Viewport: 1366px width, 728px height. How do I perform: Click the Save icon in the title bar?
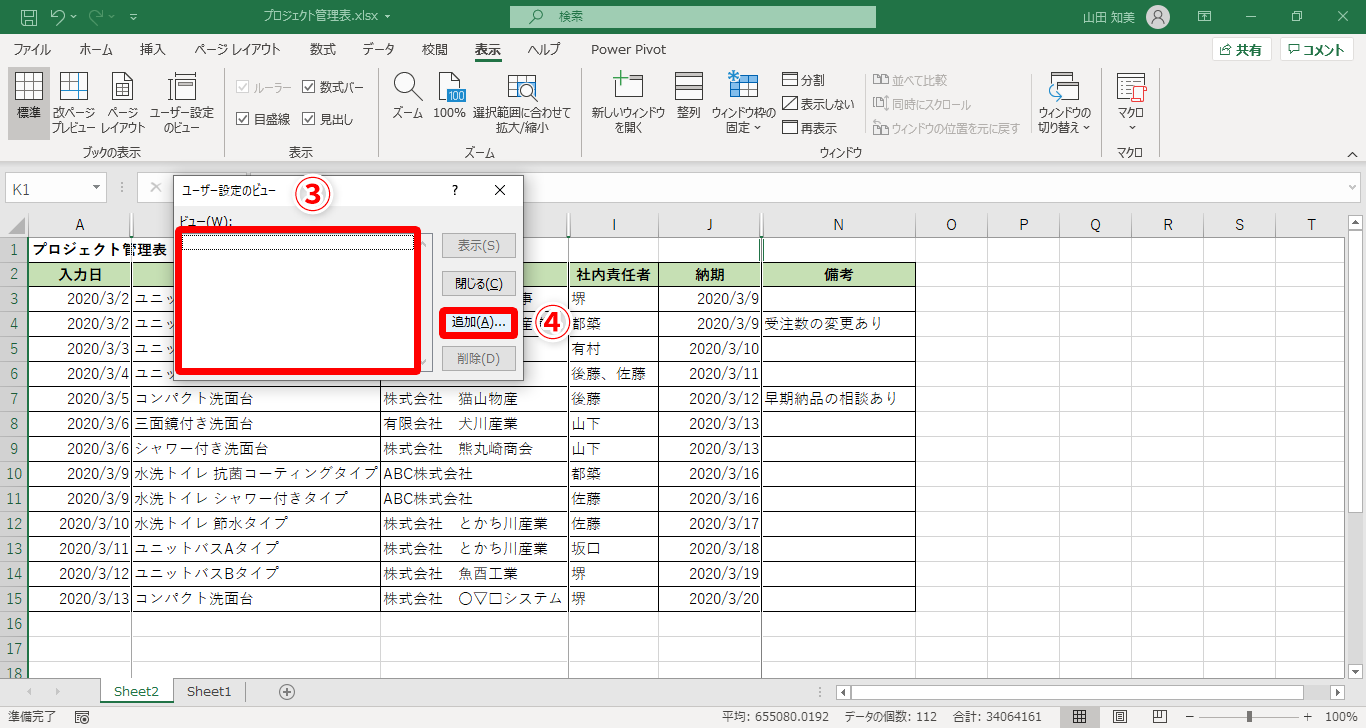click(x=29, y=17)
